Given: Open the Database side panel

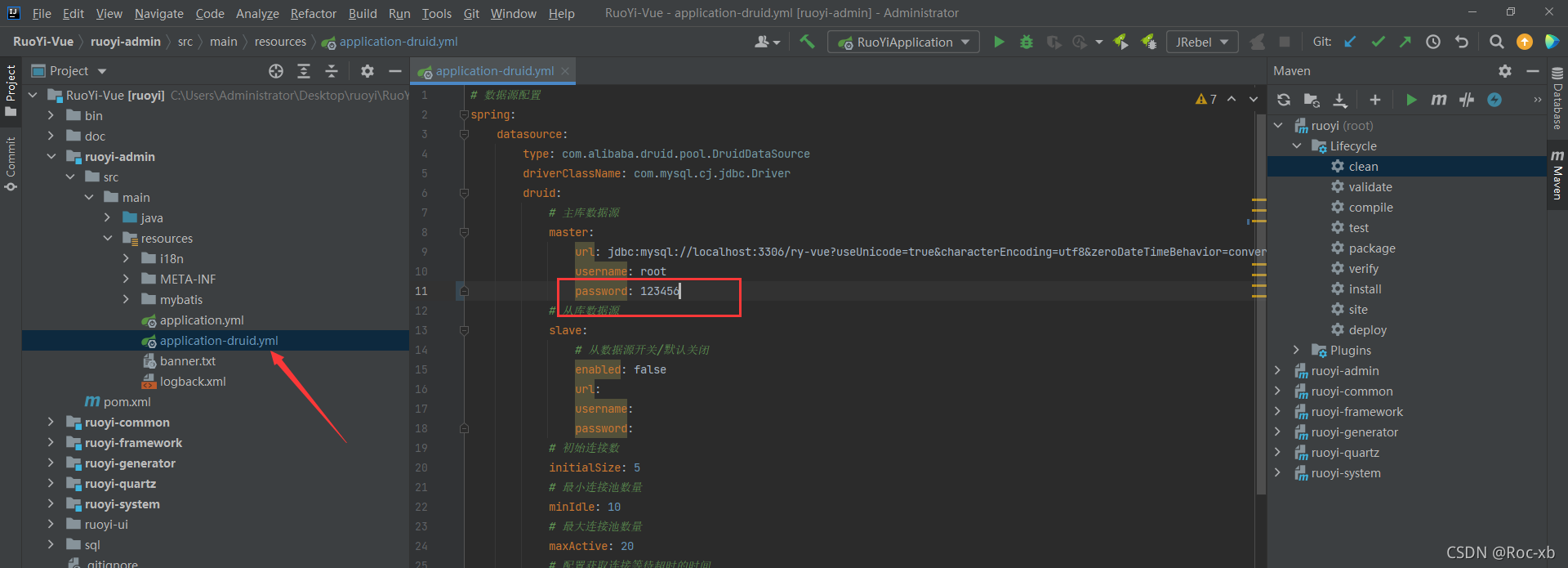Looking at the screenshot, I should click(1557, 98).
